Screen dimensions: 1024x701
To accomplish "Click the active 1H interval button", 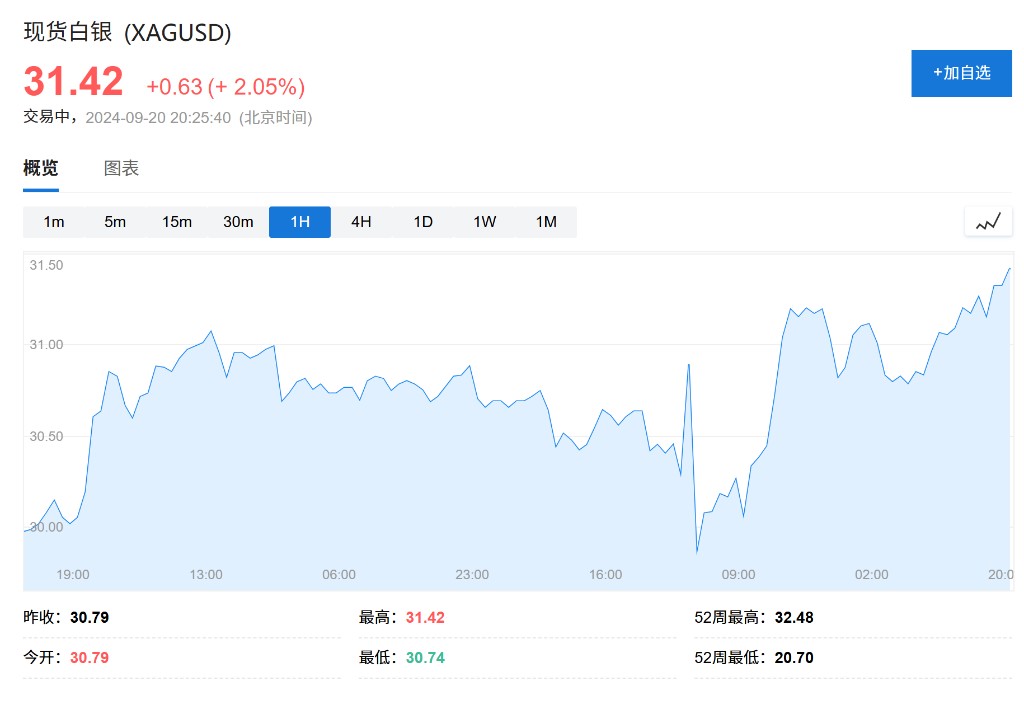I will pyautogui.click(x=300, y=222).
